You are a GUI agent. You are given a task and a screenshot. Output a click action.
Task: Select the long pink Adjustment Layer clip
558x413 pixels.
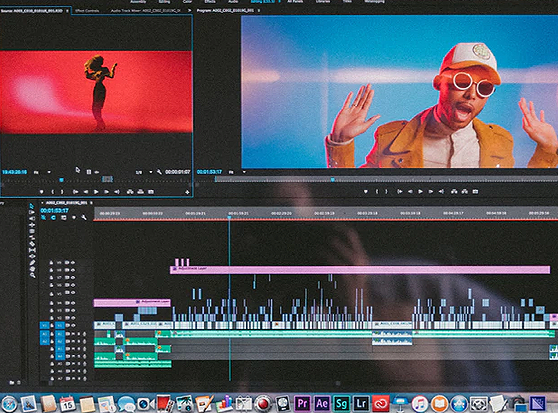(x=360, y=270)
